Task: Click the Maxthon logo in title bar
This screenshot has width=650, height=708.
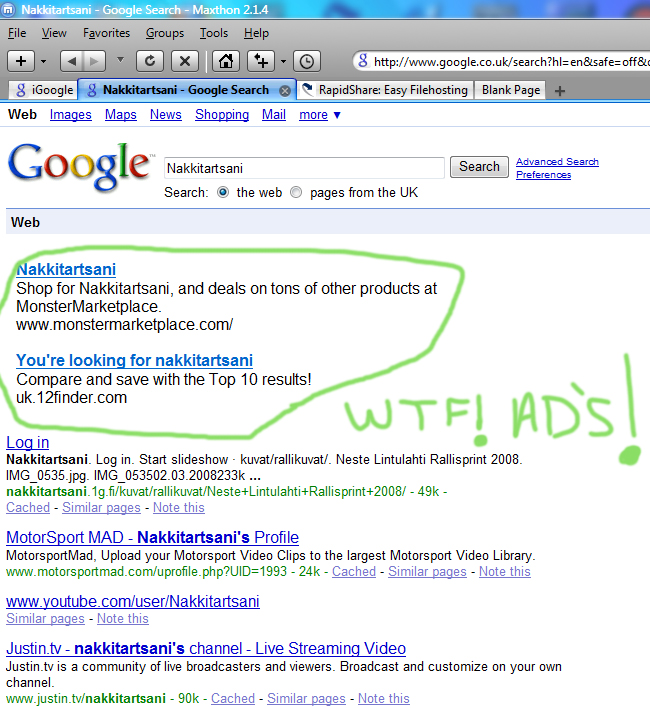Action: coord(8,9)
